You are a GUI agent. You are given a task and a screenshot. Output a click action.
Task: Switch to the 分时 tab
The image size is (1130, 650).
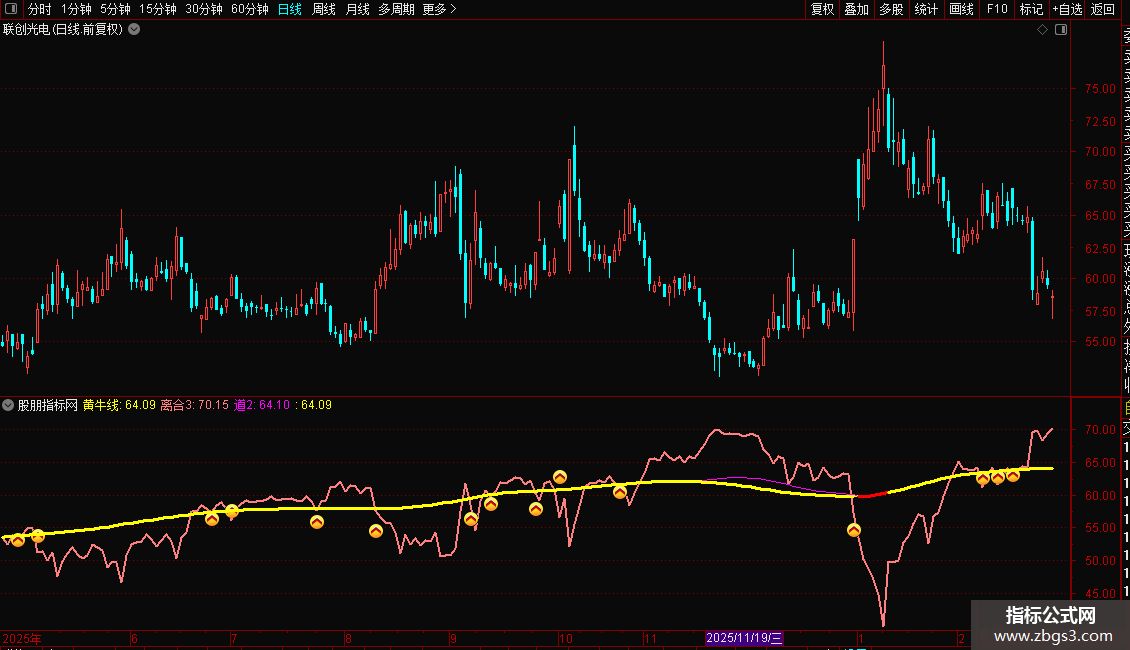pos(40,9)
